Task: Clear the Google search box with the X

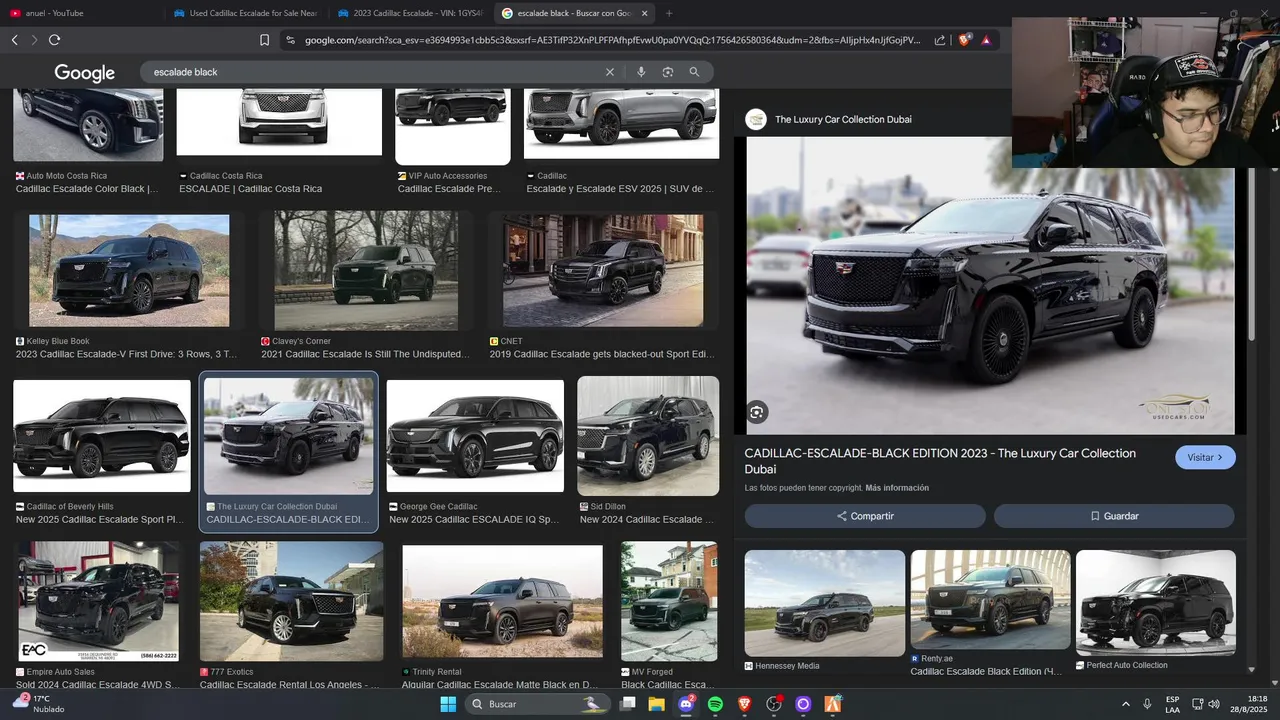Action: [610, 72]
